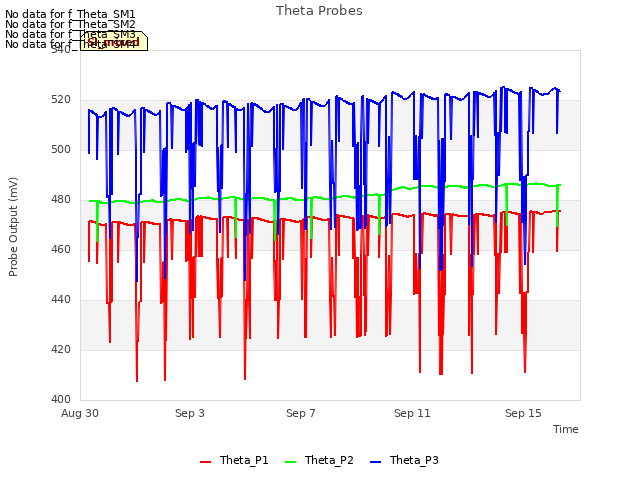Click the 'Aug 30' x-axis tick label
Viewport: 640px width, 480px height.
pyautogui.click(x=80, y=413)
